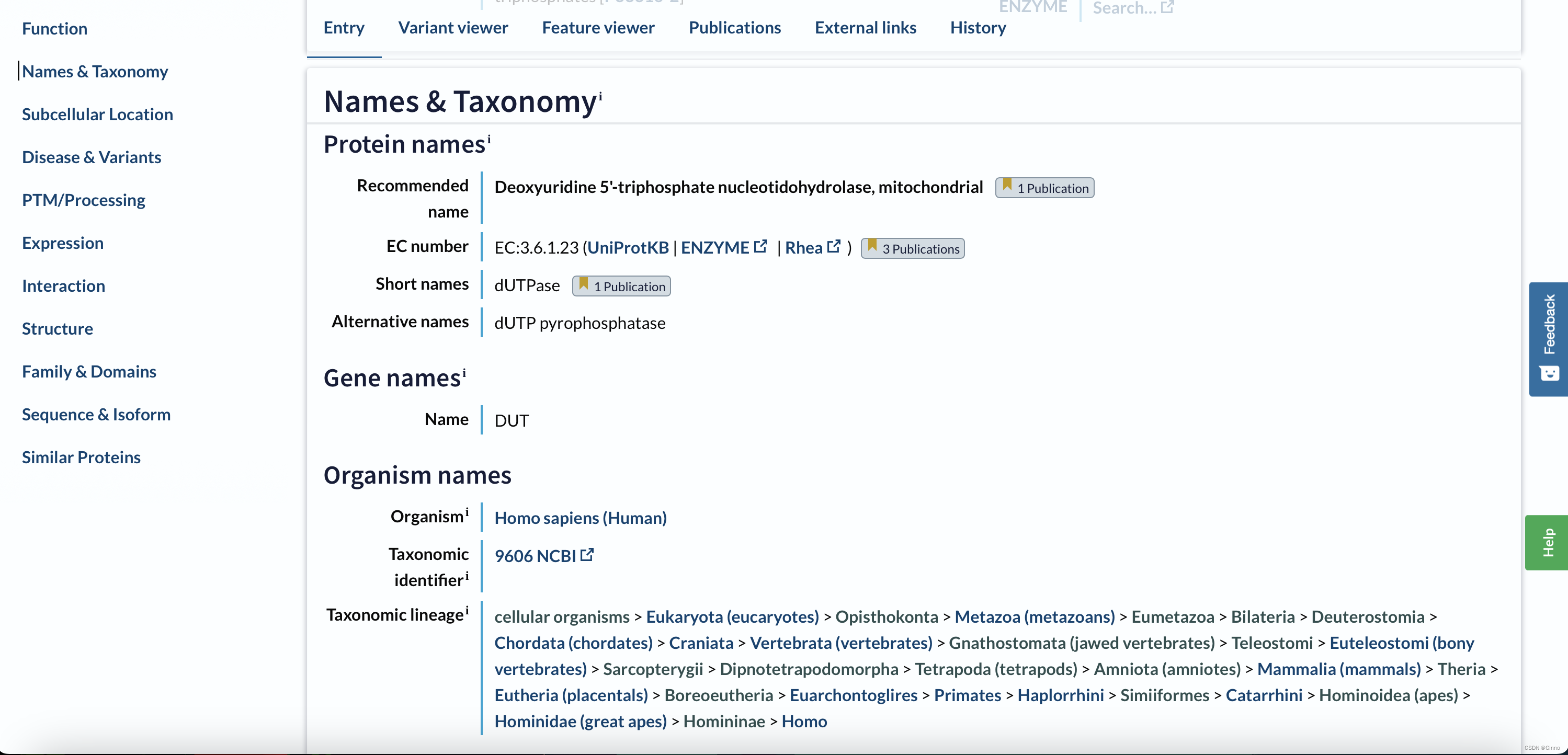Open the ENZYME link for EC:3.6.1.23
The height and width of the screenshot is (755, 1568).
coord(714,248)
